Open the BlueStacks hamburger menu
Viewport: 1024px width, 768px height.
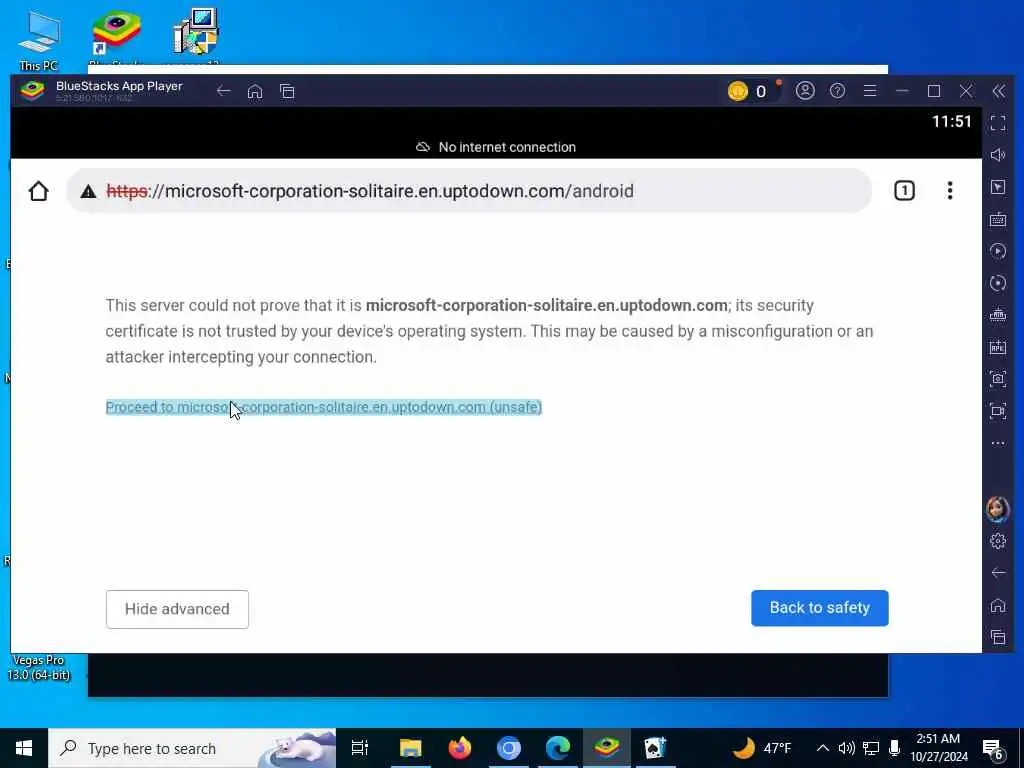pos(869,91)
